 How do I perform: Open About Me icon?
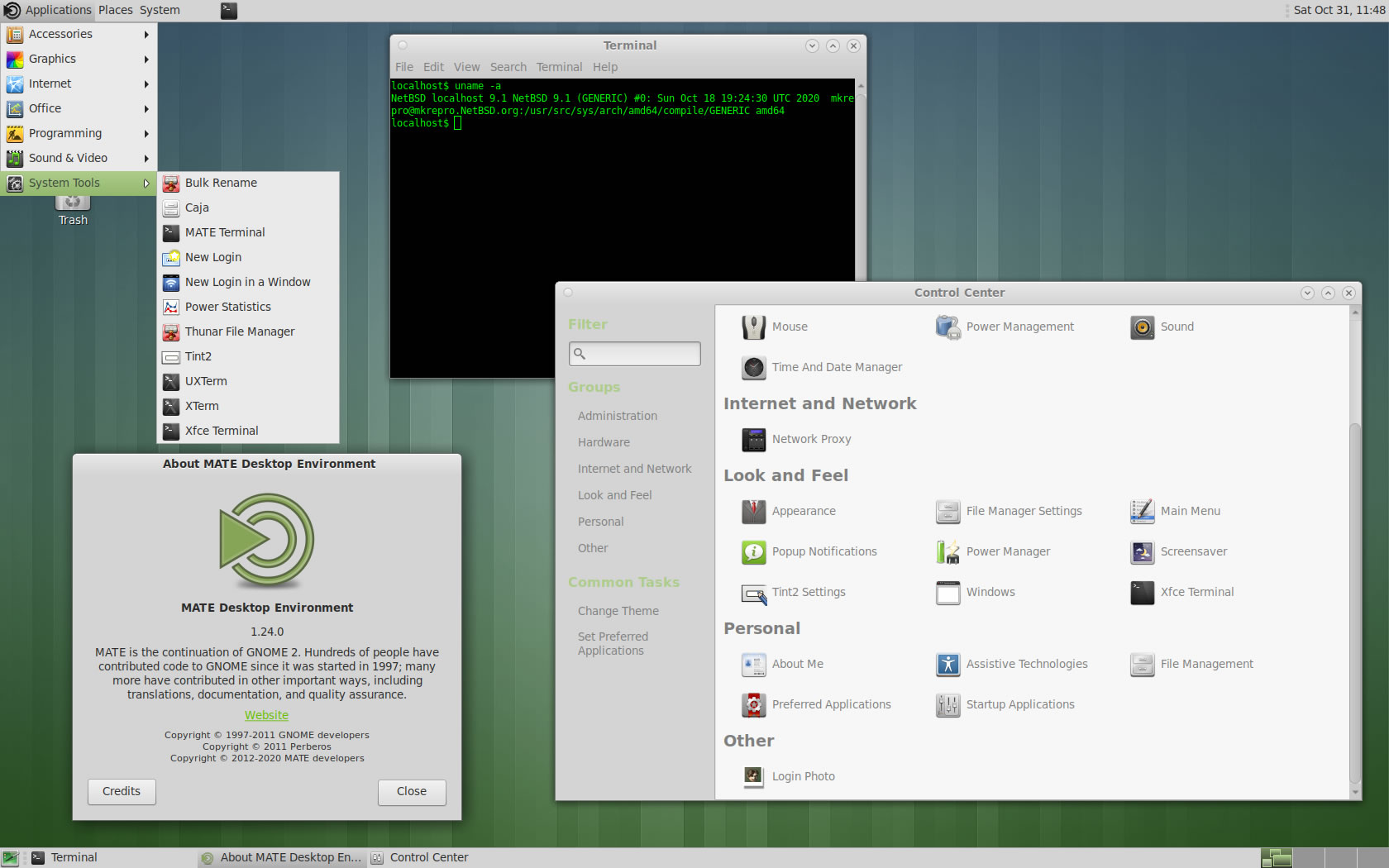[x=753, y=665]
